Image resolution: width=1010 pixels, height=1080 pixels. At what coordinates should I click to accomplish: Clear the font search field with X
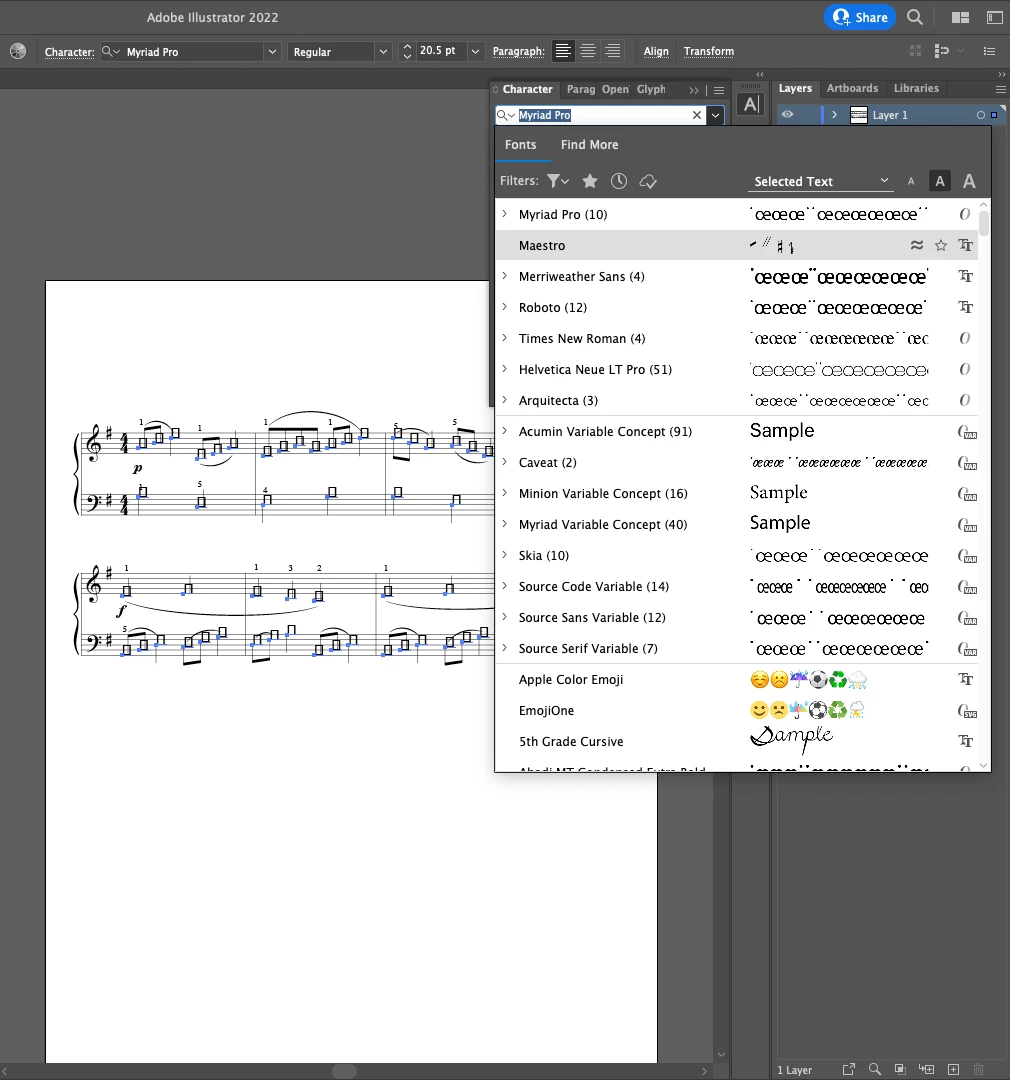[697, 115]
